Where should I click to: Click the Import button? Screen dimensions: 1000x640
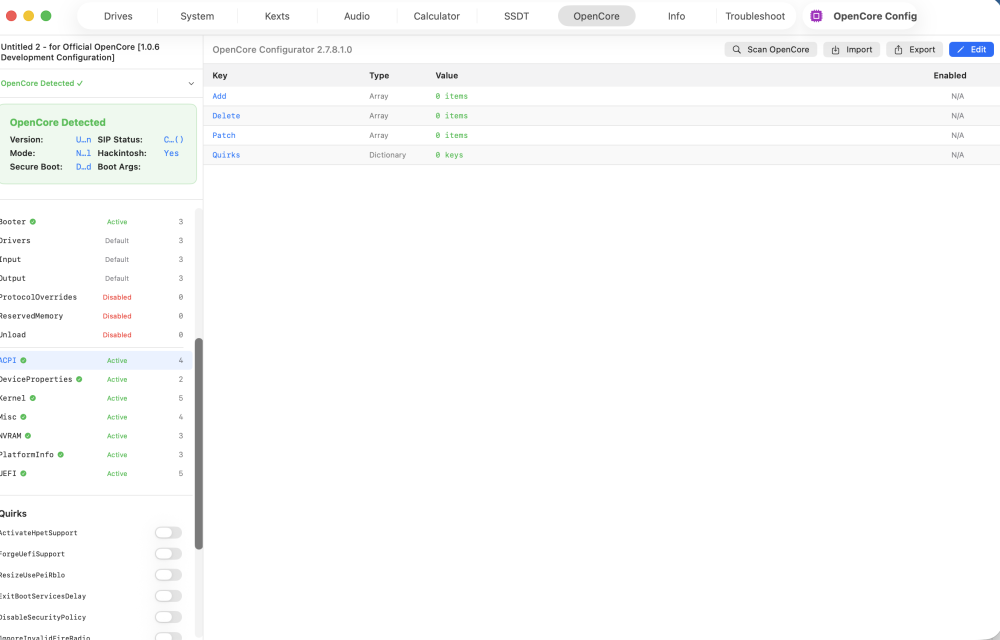[x=851, y=50]
